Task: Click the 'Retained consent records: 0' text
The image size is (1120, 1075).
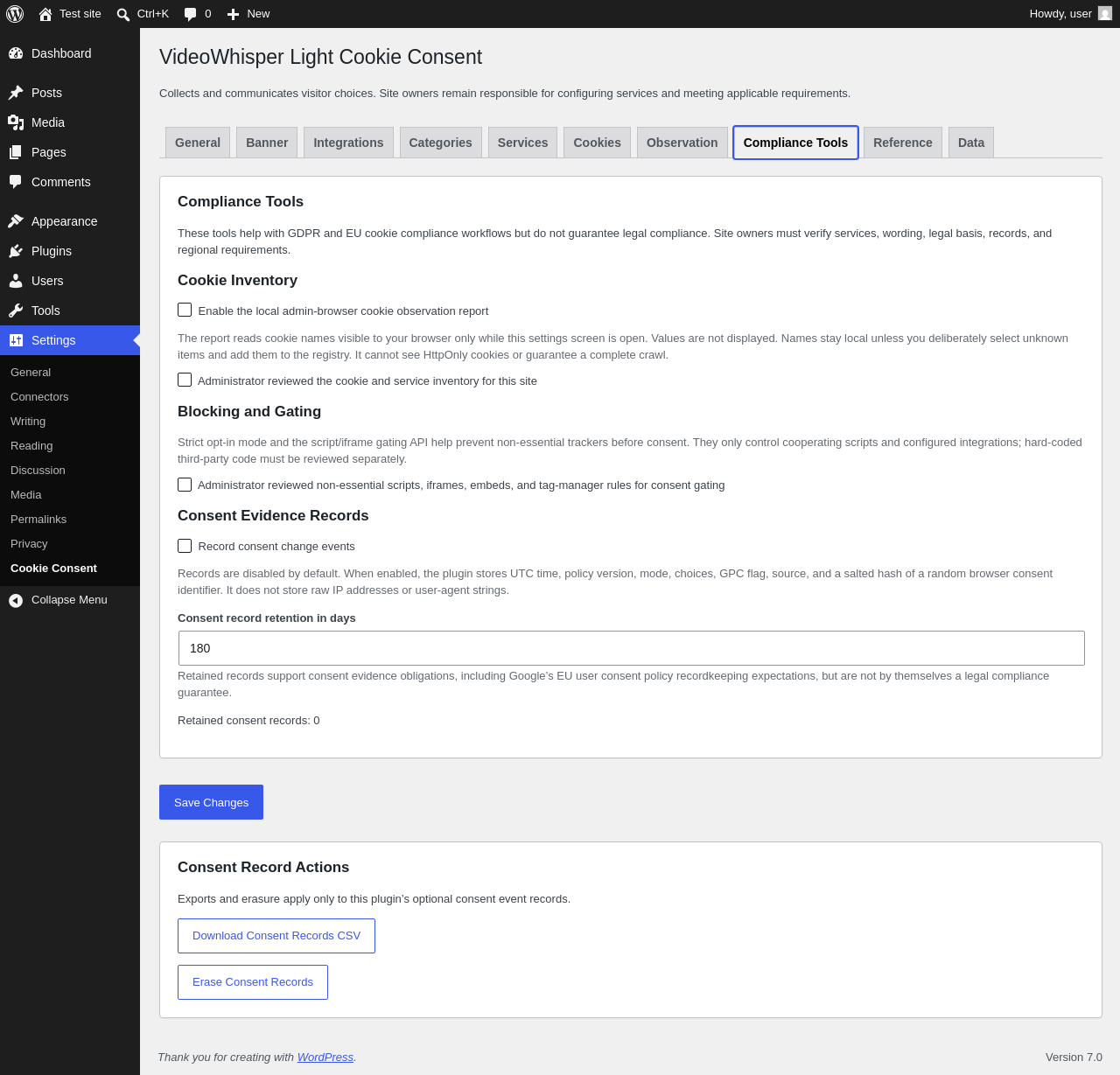Action: point(248,721)
